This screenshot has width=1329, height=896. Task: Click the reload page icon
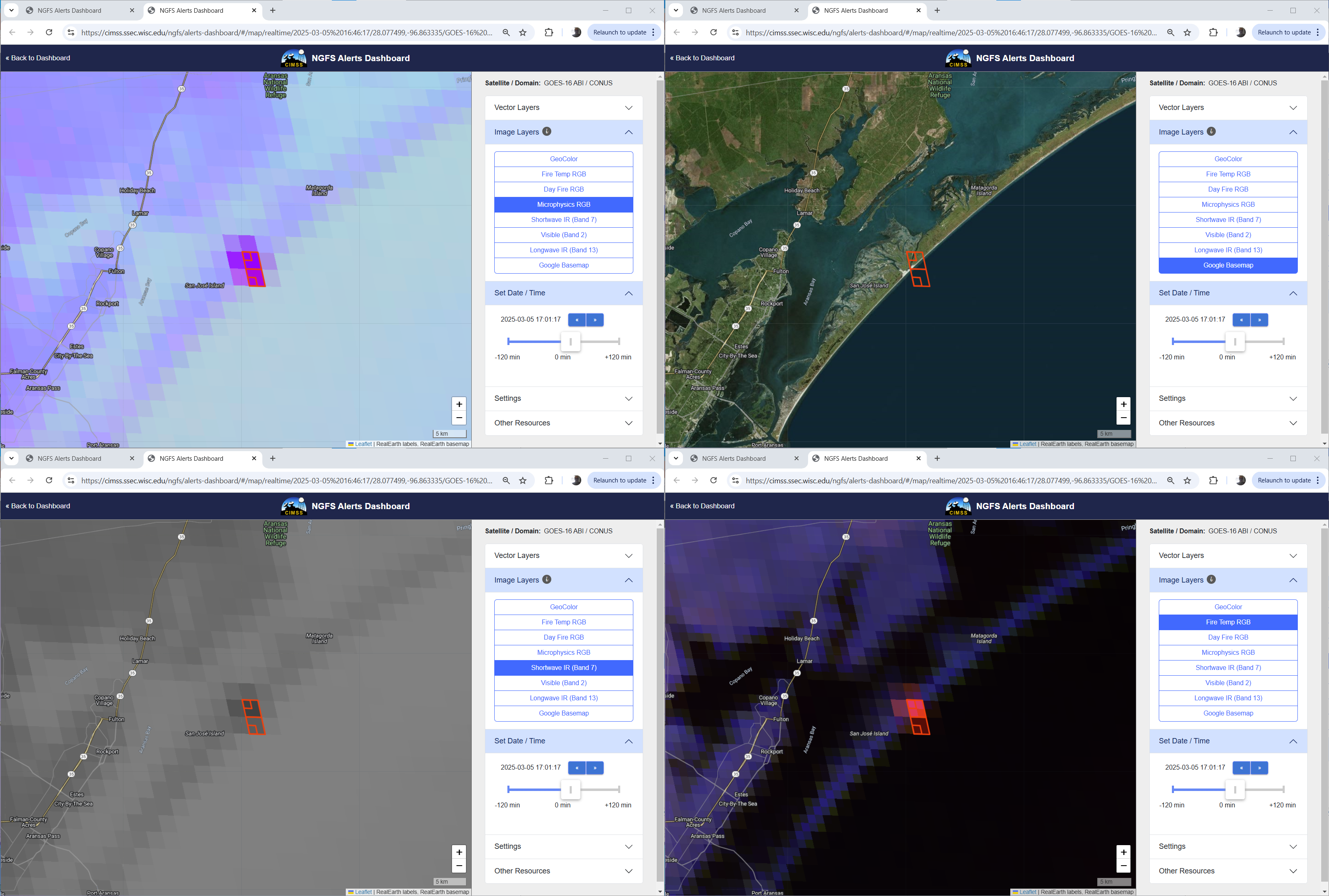click(48, 32)
